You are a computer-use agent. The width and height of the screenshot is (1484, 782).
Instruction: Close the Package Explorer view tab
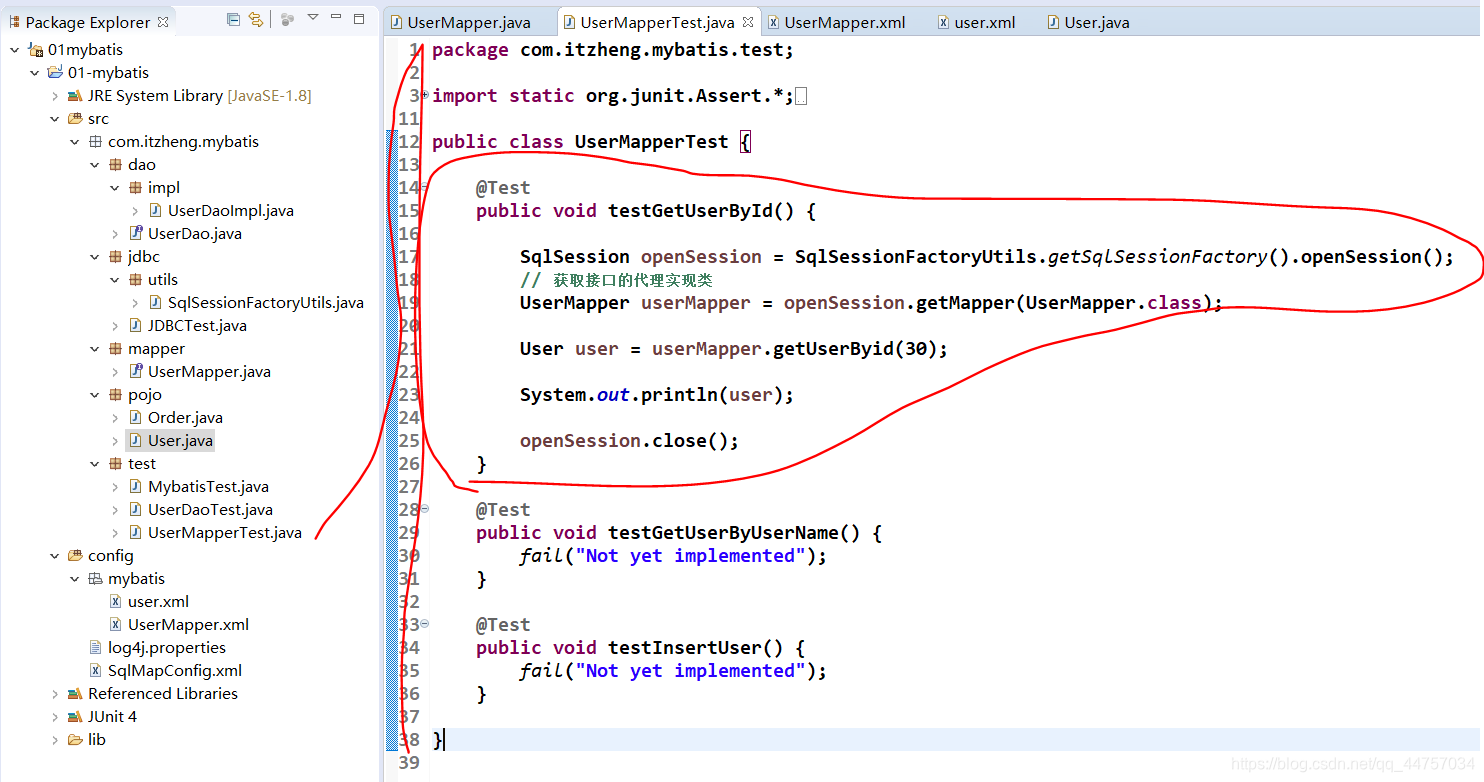163,21
